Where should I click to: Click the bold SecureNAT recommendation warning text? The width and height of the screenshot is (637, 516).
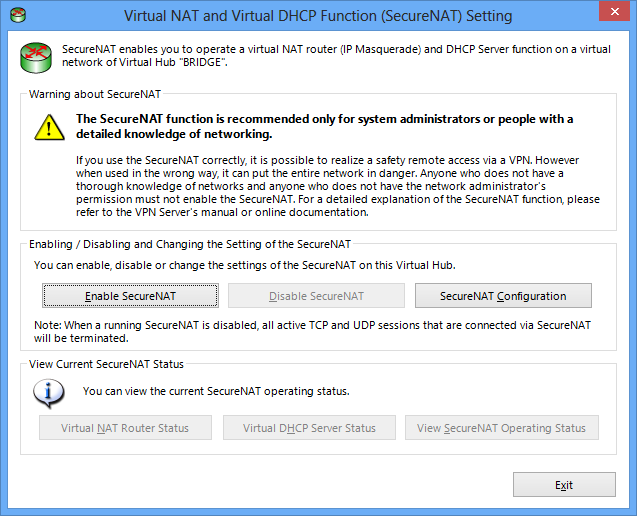tap(324, 126)
